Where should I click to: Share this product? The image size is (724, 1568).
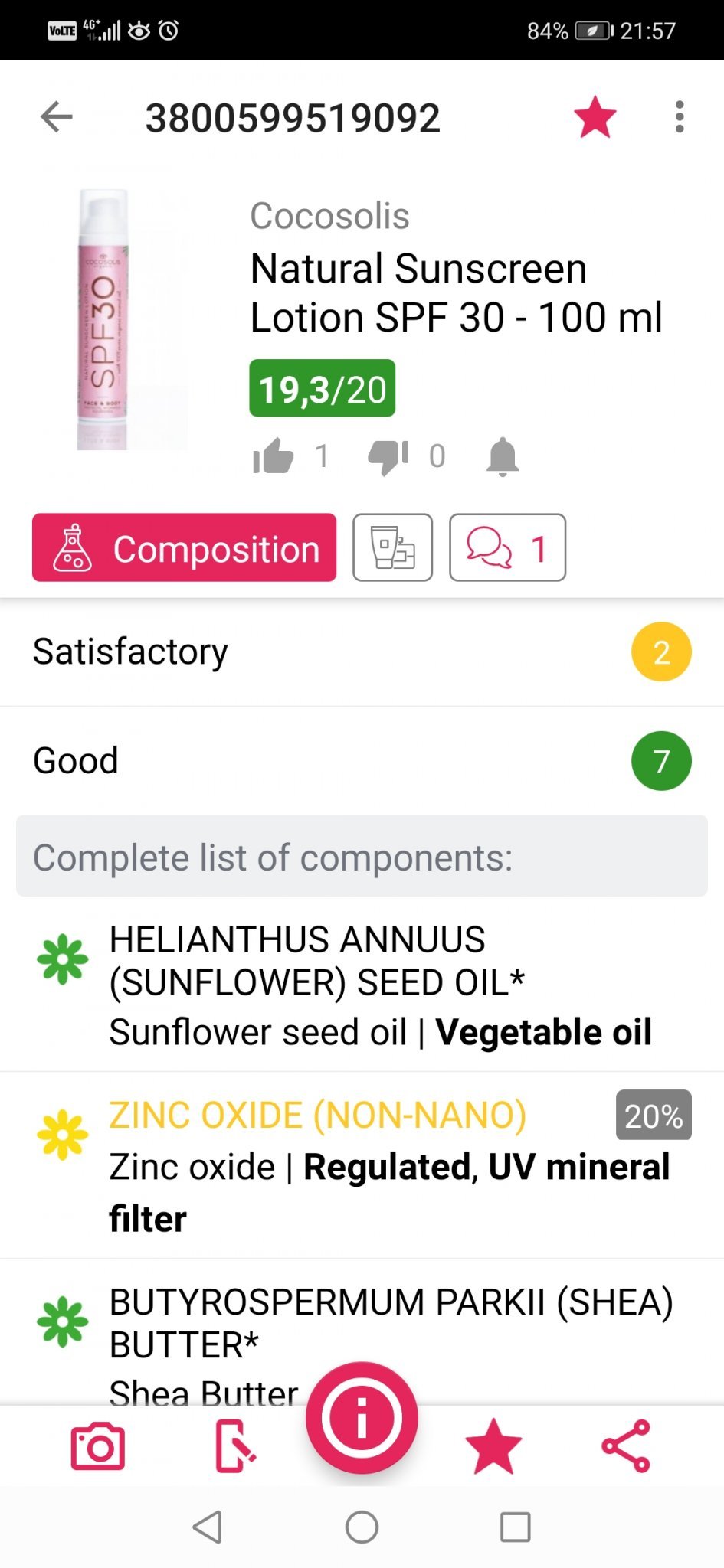tap(626, 1446)
